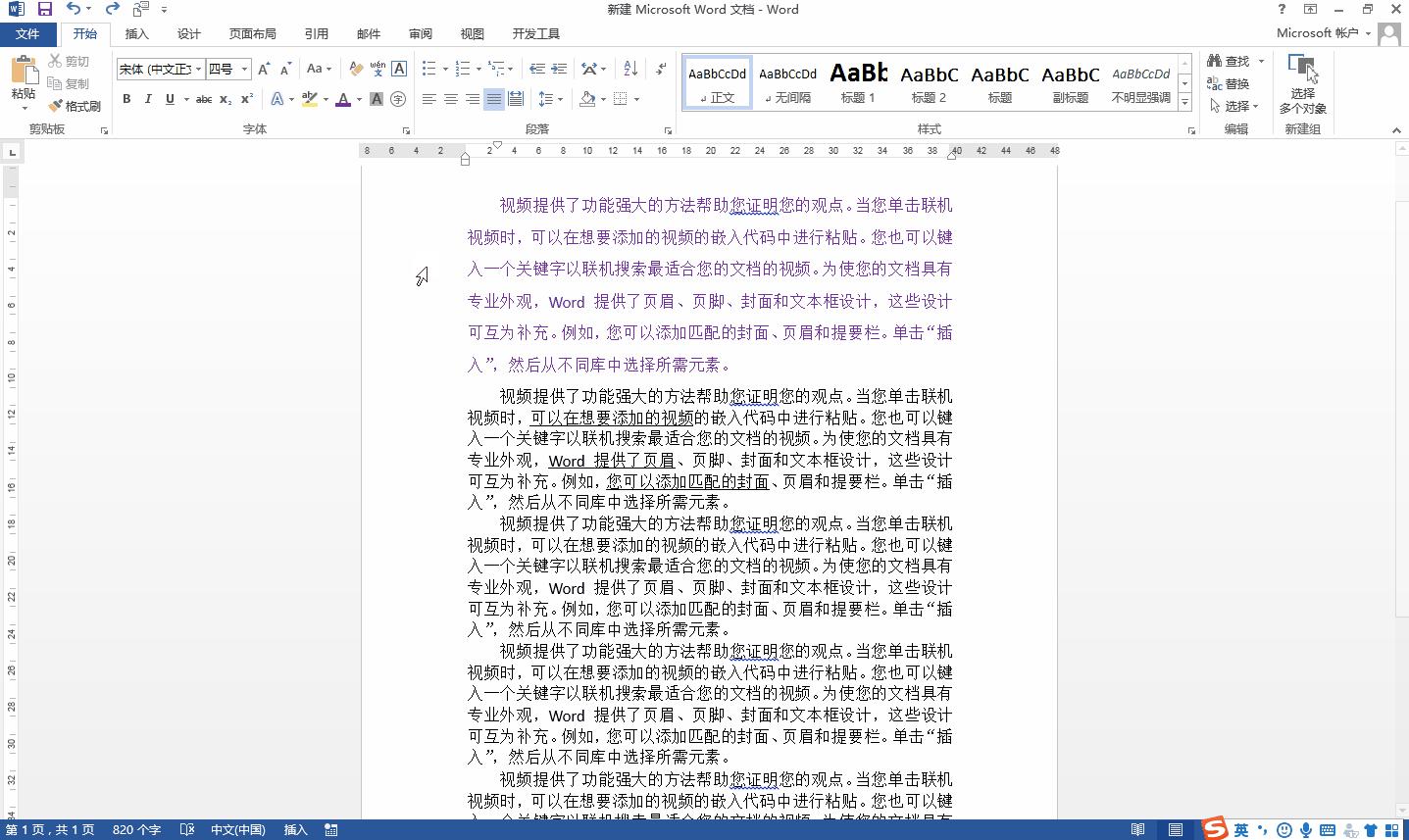Viewport: 1409px width, 840px height.
Task: Apply superscript formatting
Action: tap(247, 99)
